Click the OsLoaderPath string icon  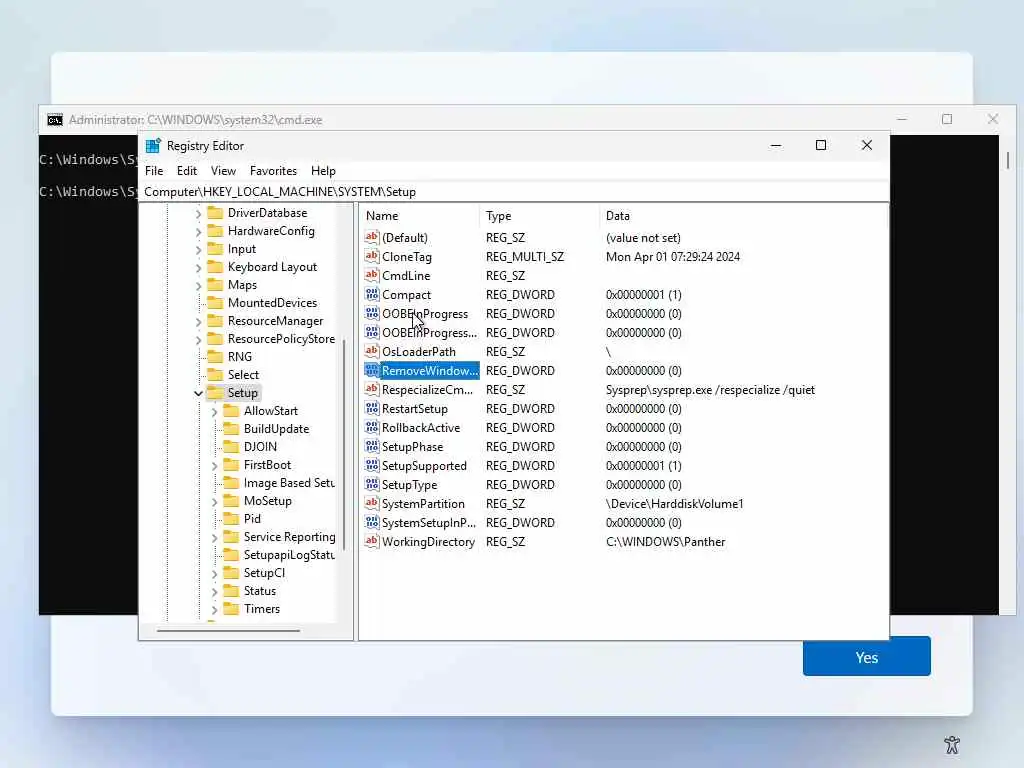click(x=372, y=351)
